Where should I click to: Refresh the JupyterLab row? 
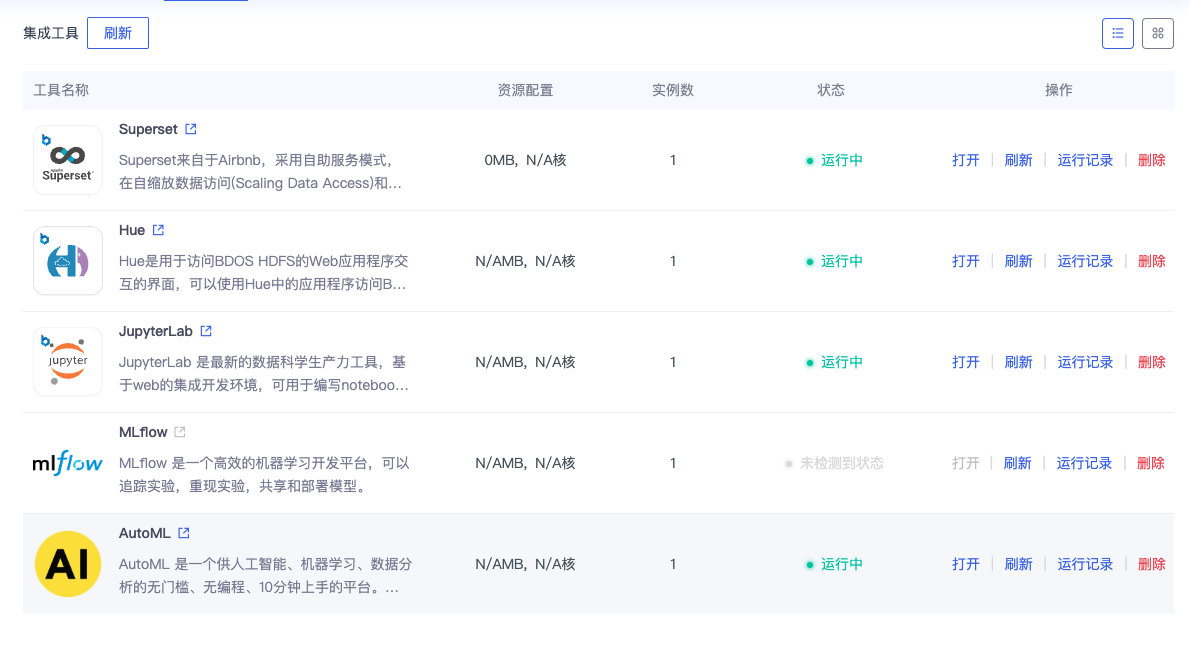pos(1018,362)
